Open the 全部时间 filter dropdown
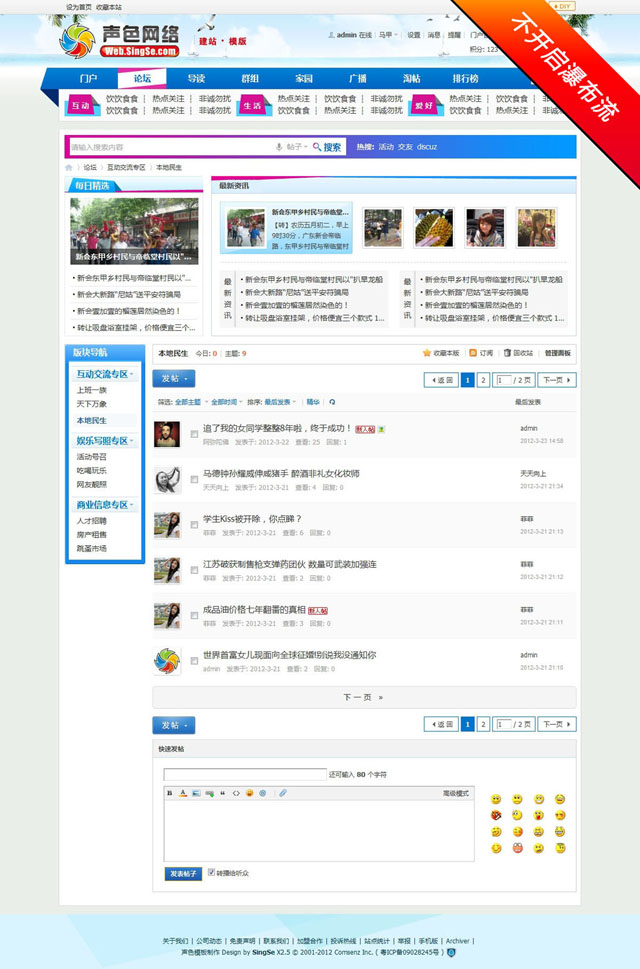Screen dimensions: 640x969 coord(226,402)
